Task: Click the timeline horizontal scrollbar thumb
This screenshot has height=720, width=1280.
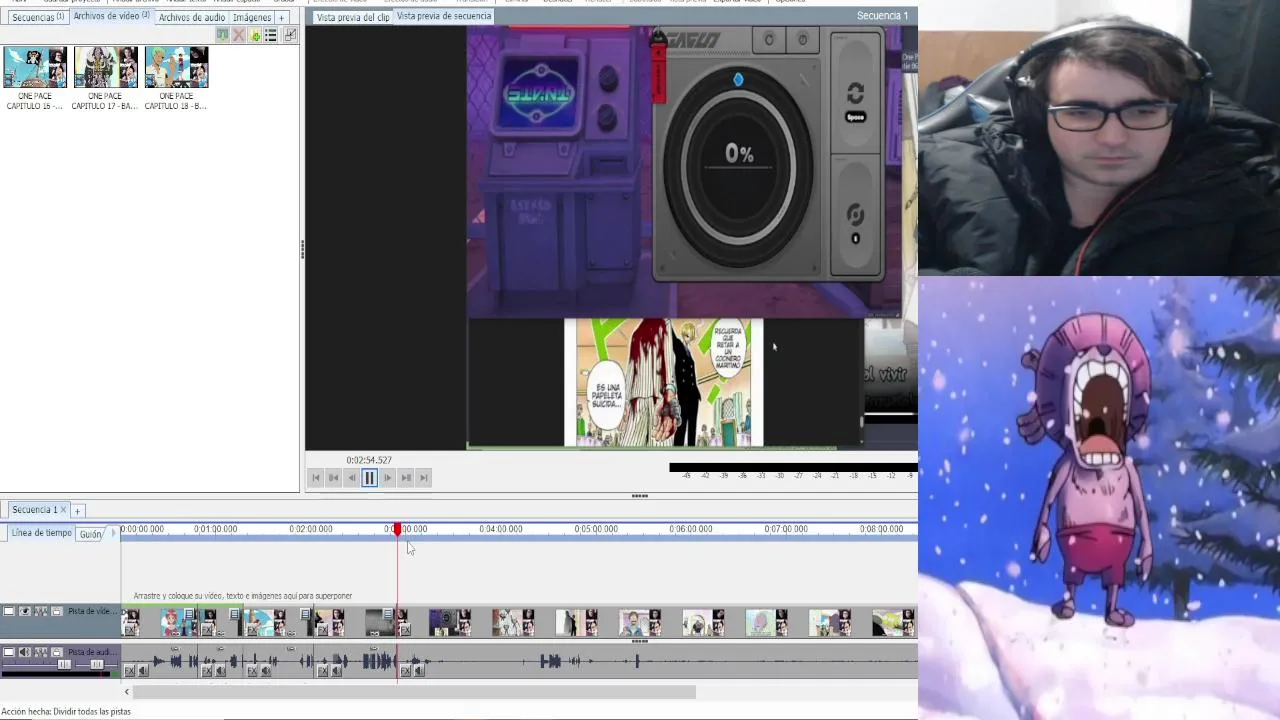Action: pos(414,692)
